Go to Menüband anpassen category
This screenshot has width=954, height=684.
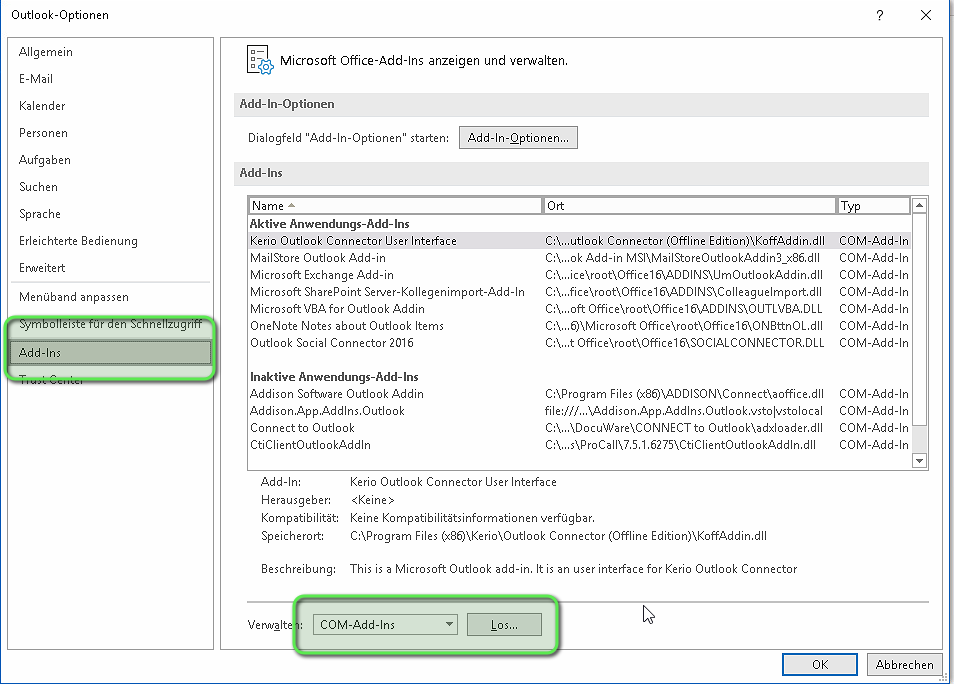tap(74, 297)
